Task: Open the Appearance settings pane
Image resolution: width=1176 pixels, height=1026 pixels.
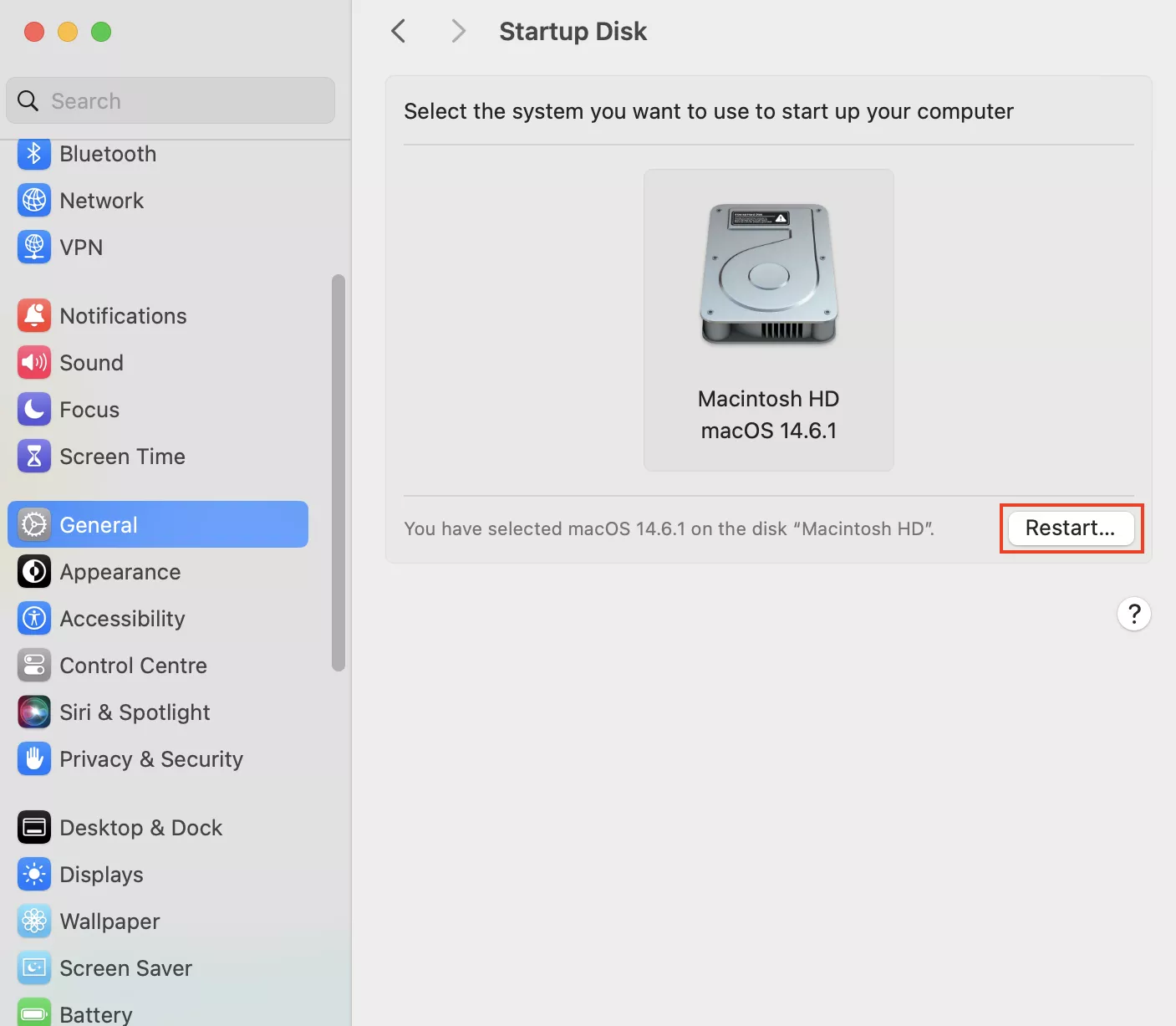Action: [x=120, y=572]
